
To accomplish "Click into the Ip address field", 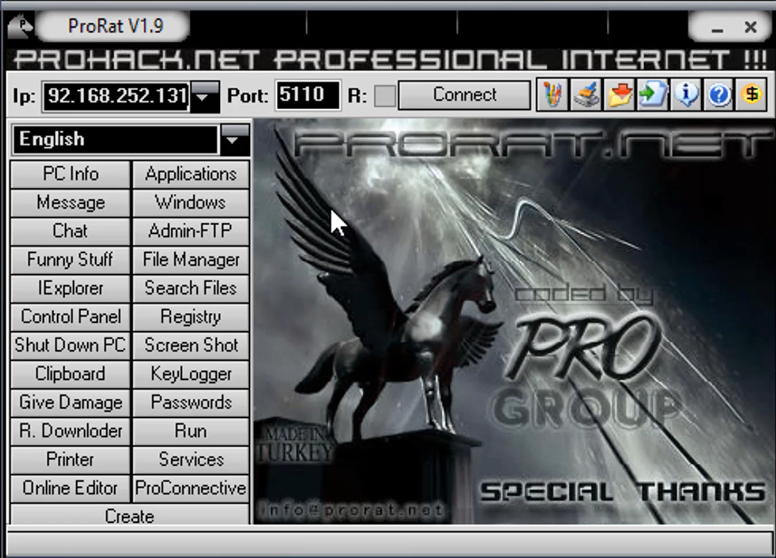I will 116,96.
